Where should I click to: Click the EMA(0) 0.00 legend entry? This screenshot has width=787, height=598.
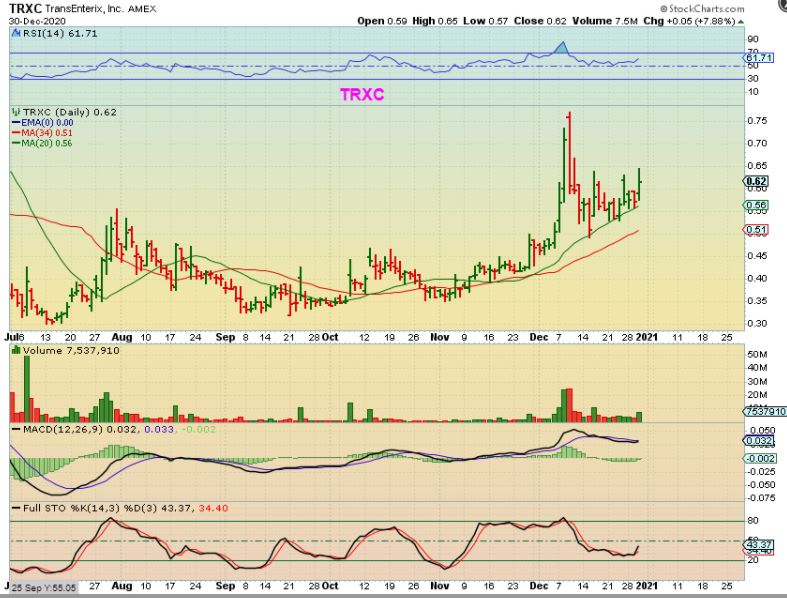click(47, 123)
